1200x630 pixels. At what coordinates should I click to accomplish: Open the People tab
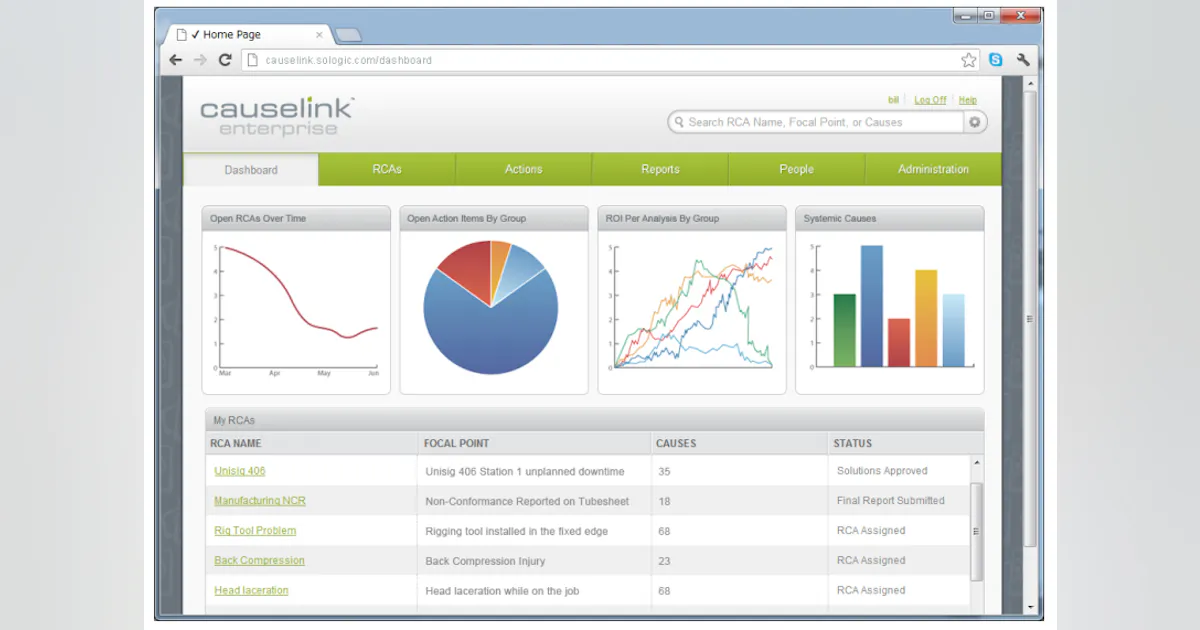tap(796, 169)
